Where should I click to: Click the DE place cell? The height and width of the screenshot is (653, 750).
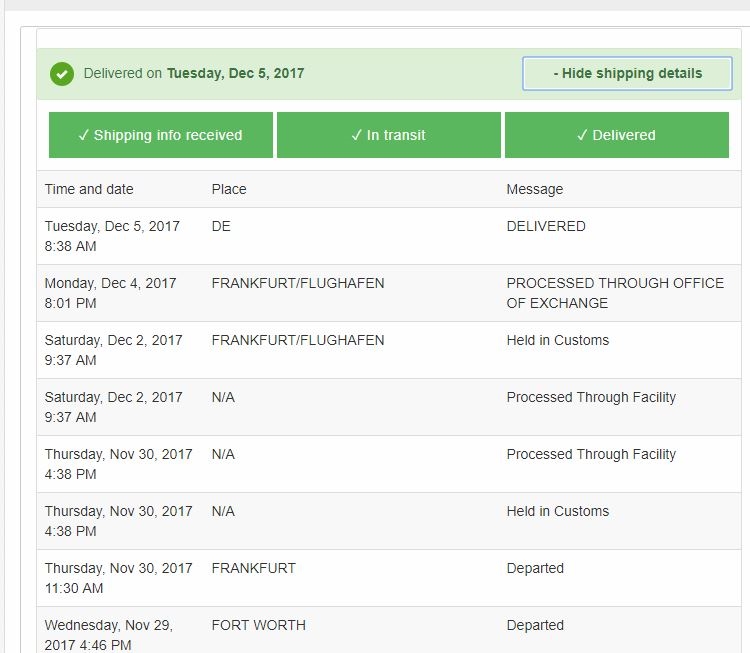coord(221,226)
